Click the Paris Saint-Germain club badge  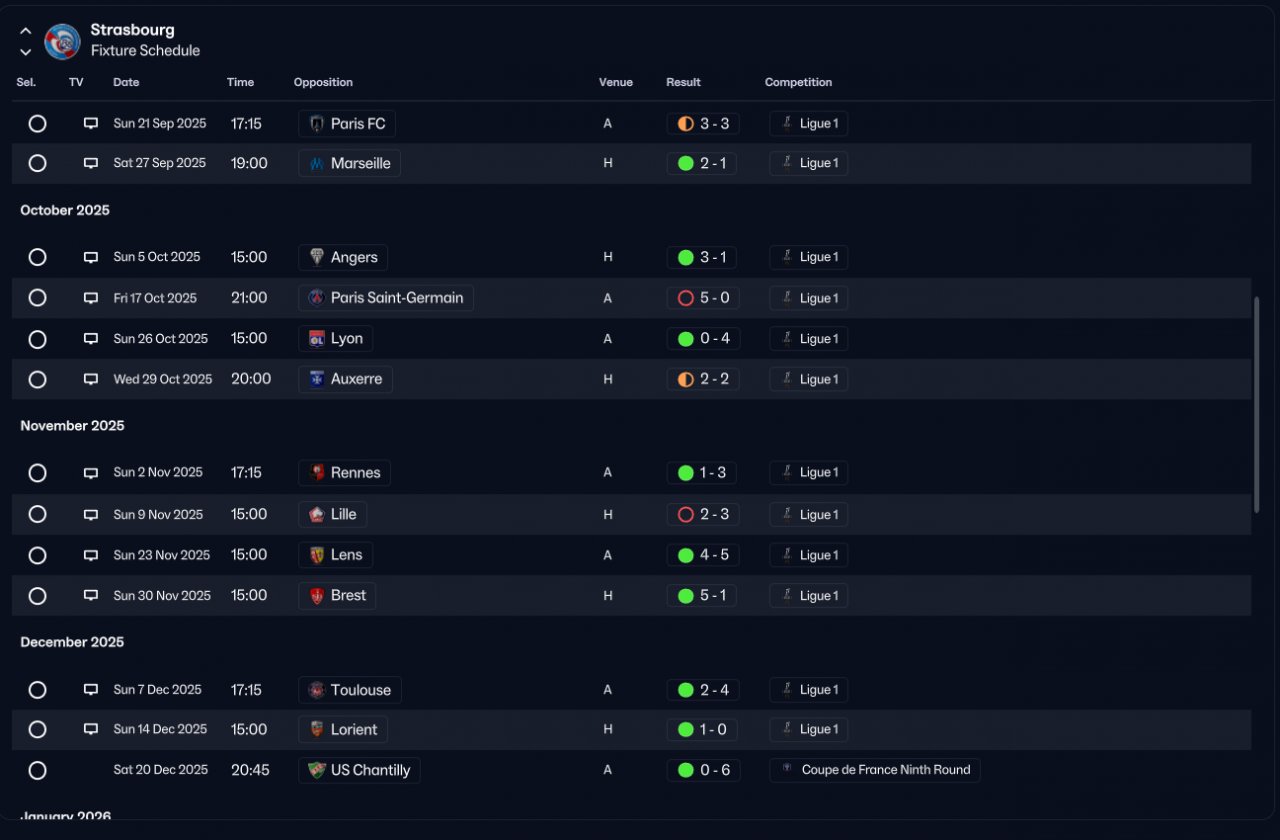click(x=317, y=298)
